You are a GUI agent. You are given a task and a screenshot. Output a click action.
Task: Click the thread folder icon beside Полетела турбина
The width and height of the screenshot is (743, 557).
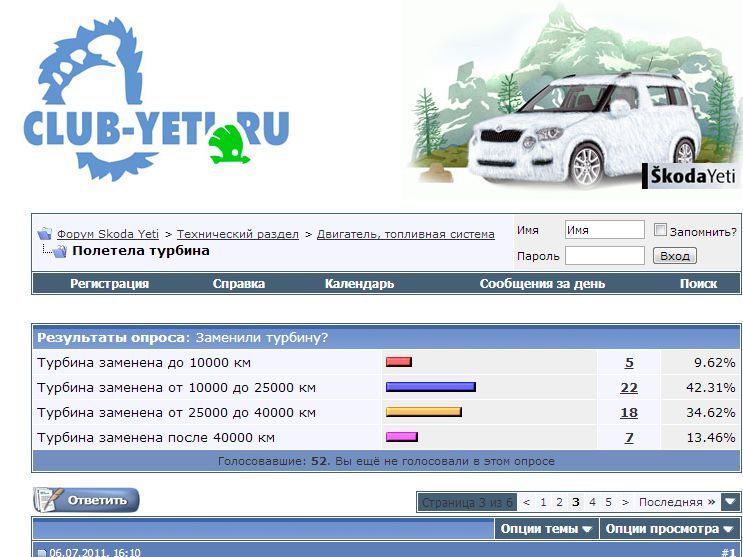[59, 251]
